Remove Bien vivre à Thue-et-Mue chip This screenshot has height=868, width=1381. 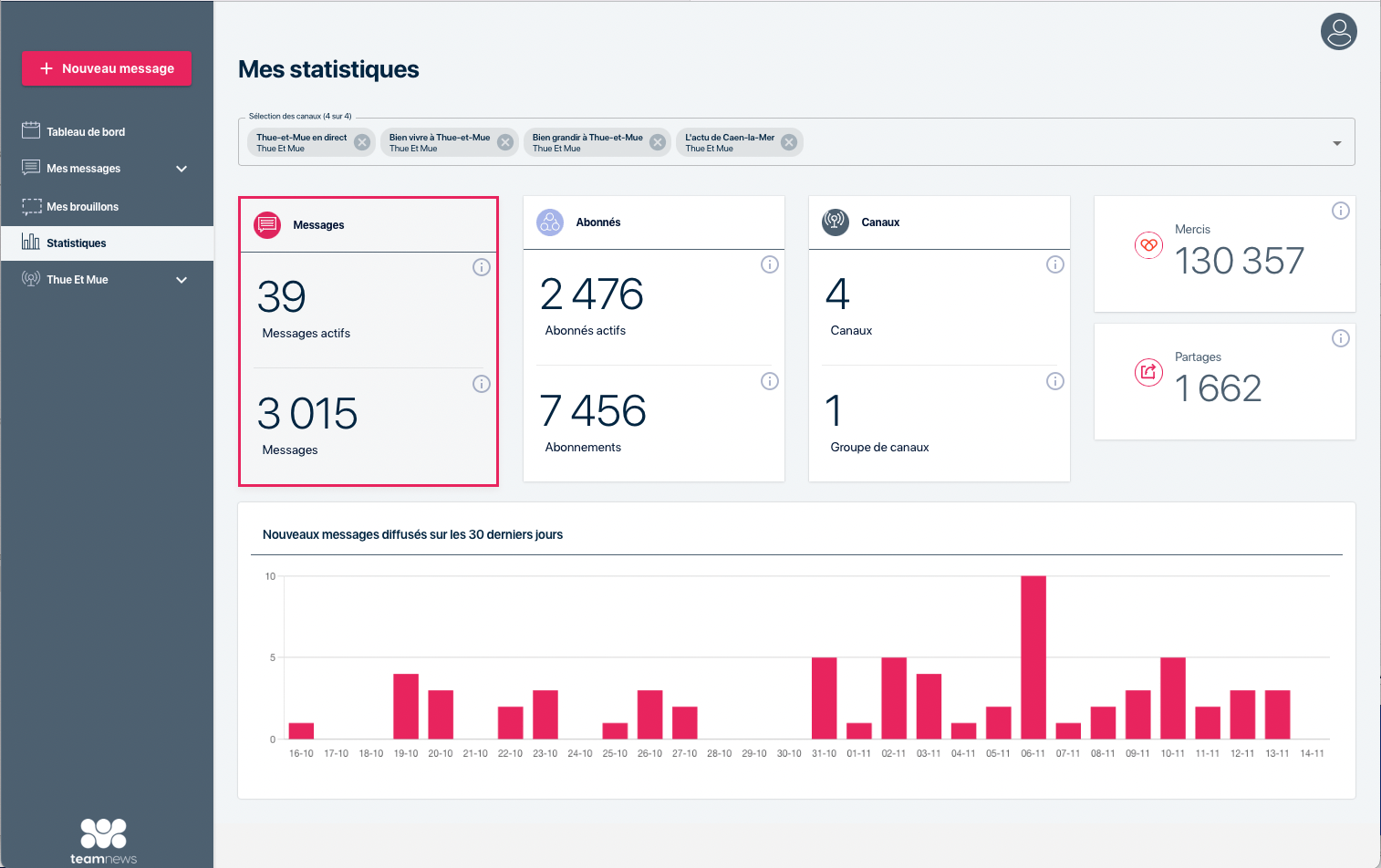pyautogui.click(x=505, y=142)
